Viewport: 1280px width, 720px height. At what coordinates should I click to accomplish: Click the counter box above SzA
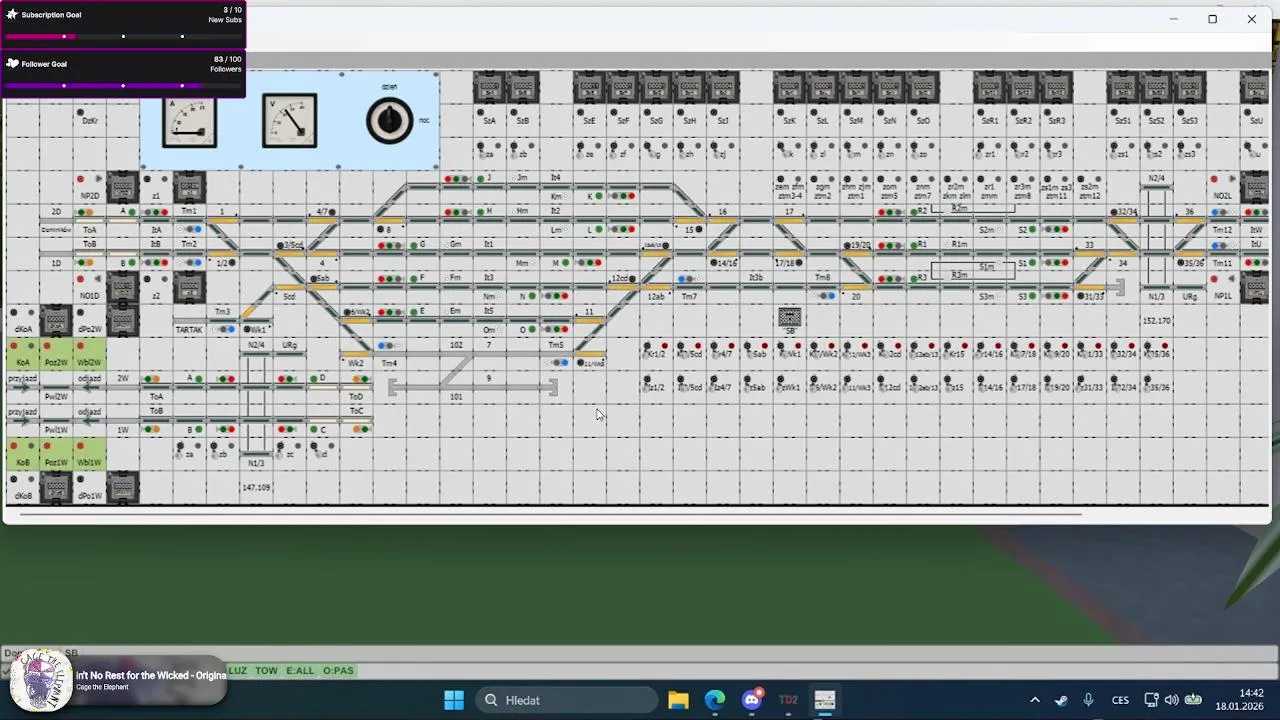pos(489,87)
